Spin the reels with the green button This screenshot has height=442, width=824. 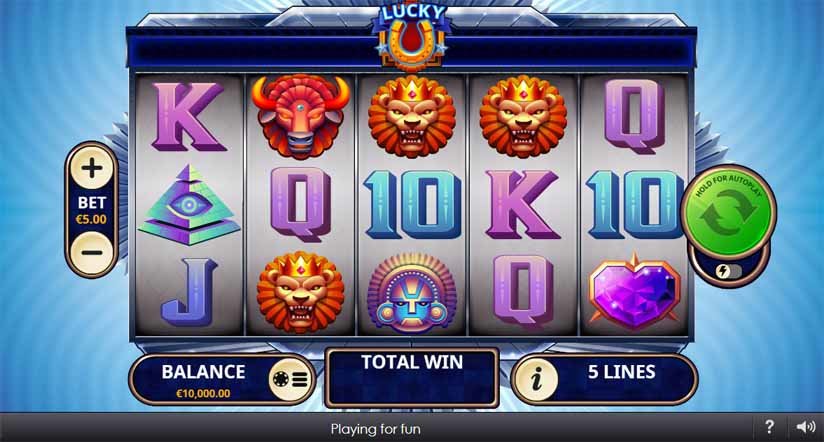point(728,211)
